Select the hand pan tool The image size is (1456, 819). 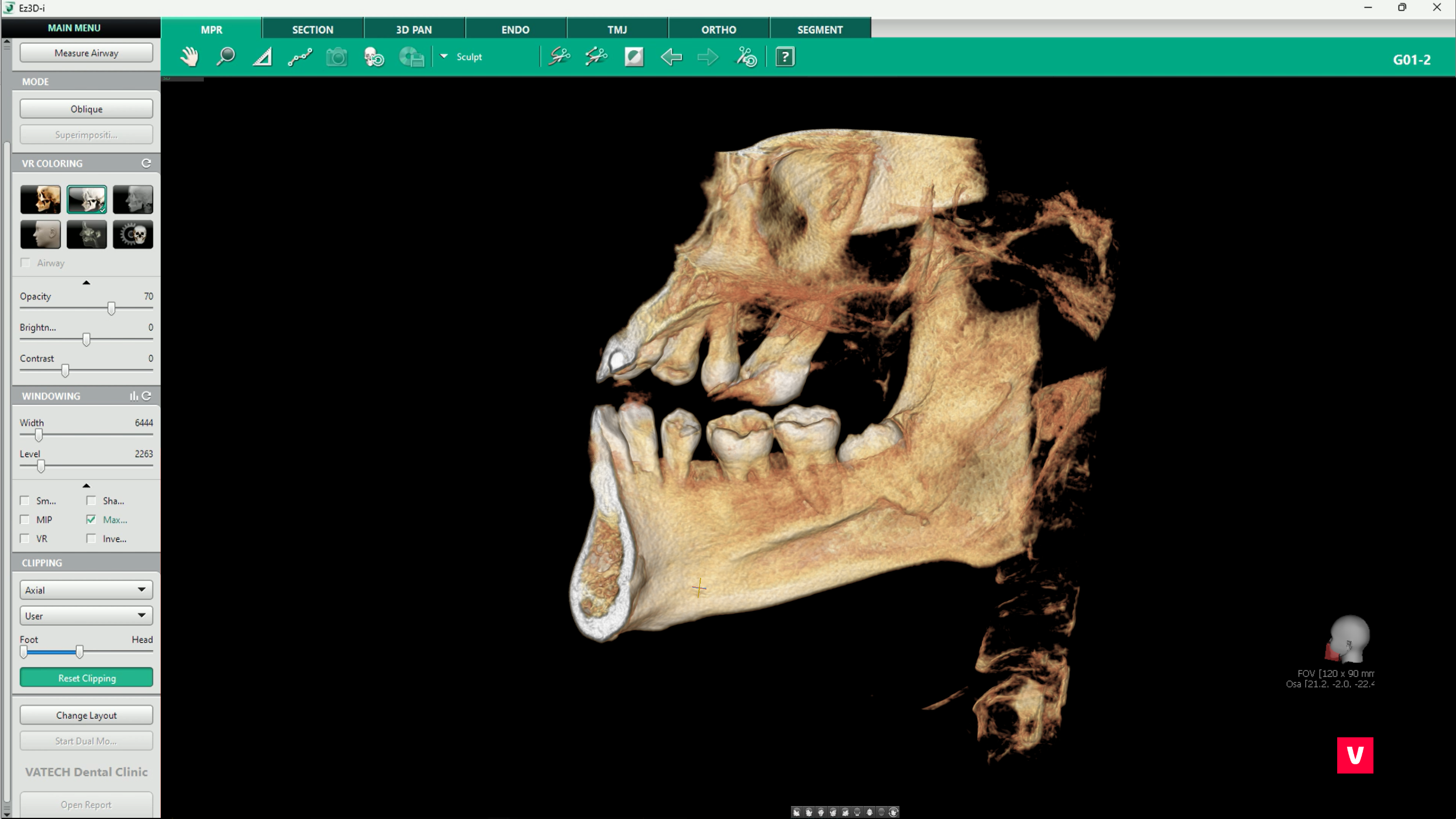(x=189, y=57)
